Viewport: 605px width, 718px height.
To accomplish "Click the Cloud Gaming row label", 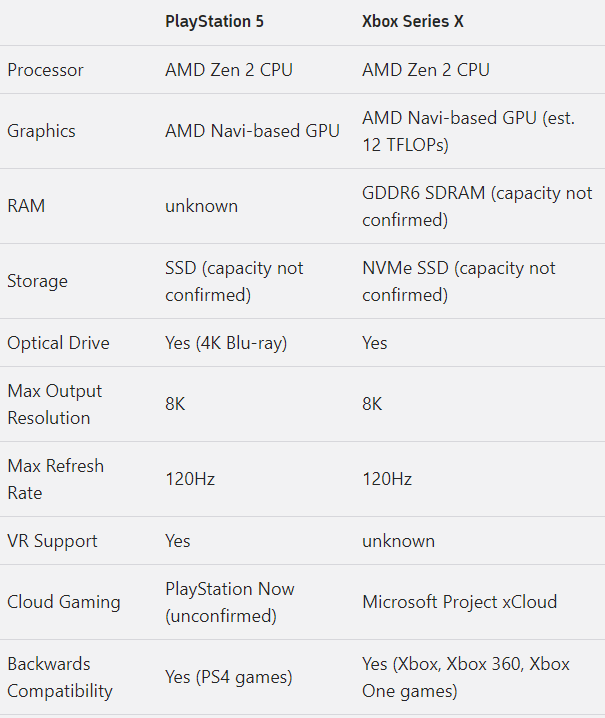I will coord(63,602).
